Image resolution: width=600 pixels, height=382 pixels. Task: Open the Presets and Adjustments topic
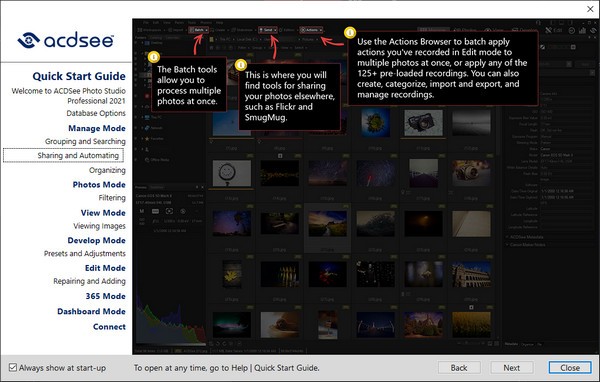coord(85,253)
